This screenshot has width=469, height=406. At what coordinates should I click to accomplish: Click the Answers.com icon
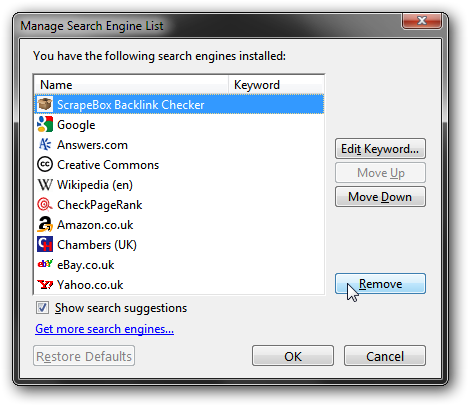click(x=45, y=144)
